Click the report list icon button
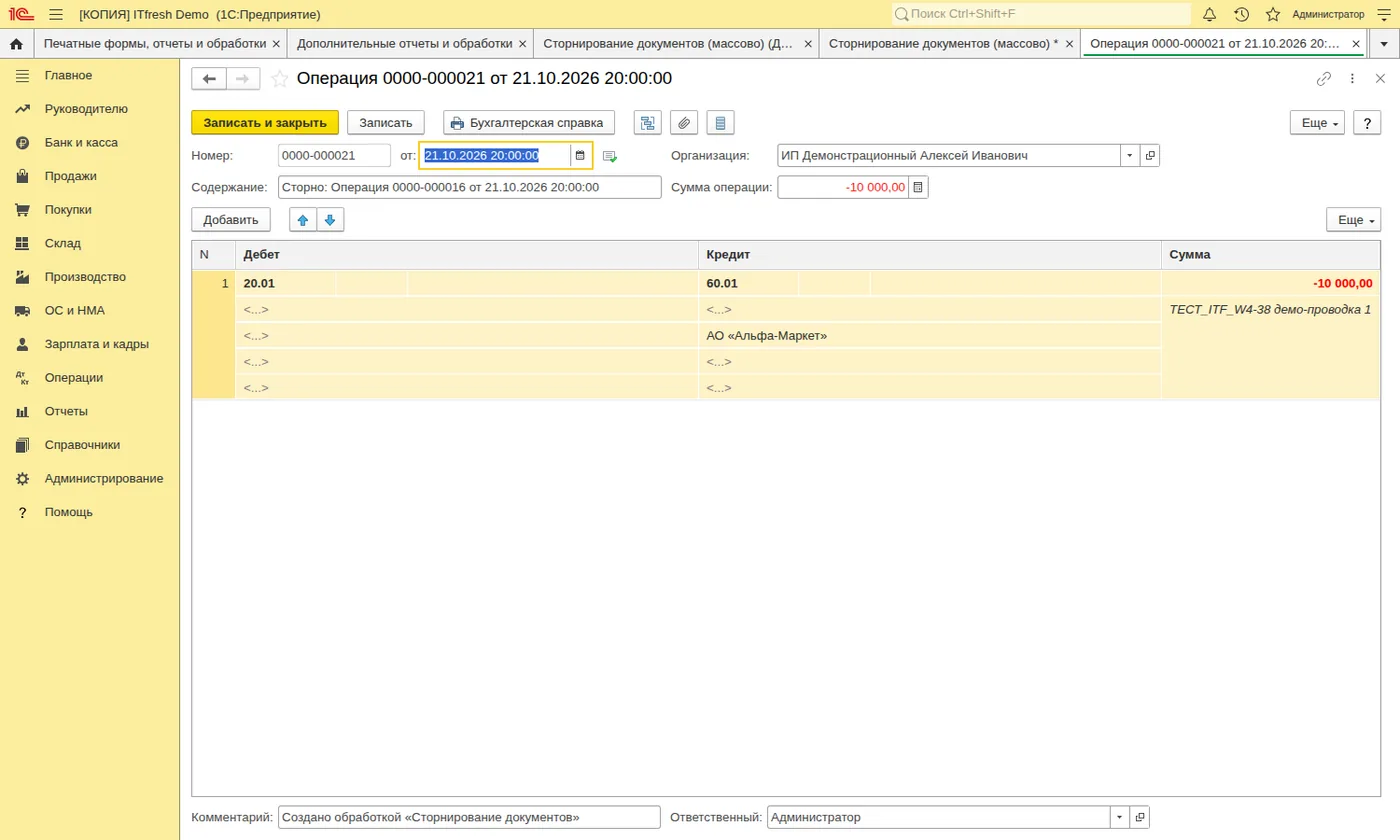 click(720, 122)
